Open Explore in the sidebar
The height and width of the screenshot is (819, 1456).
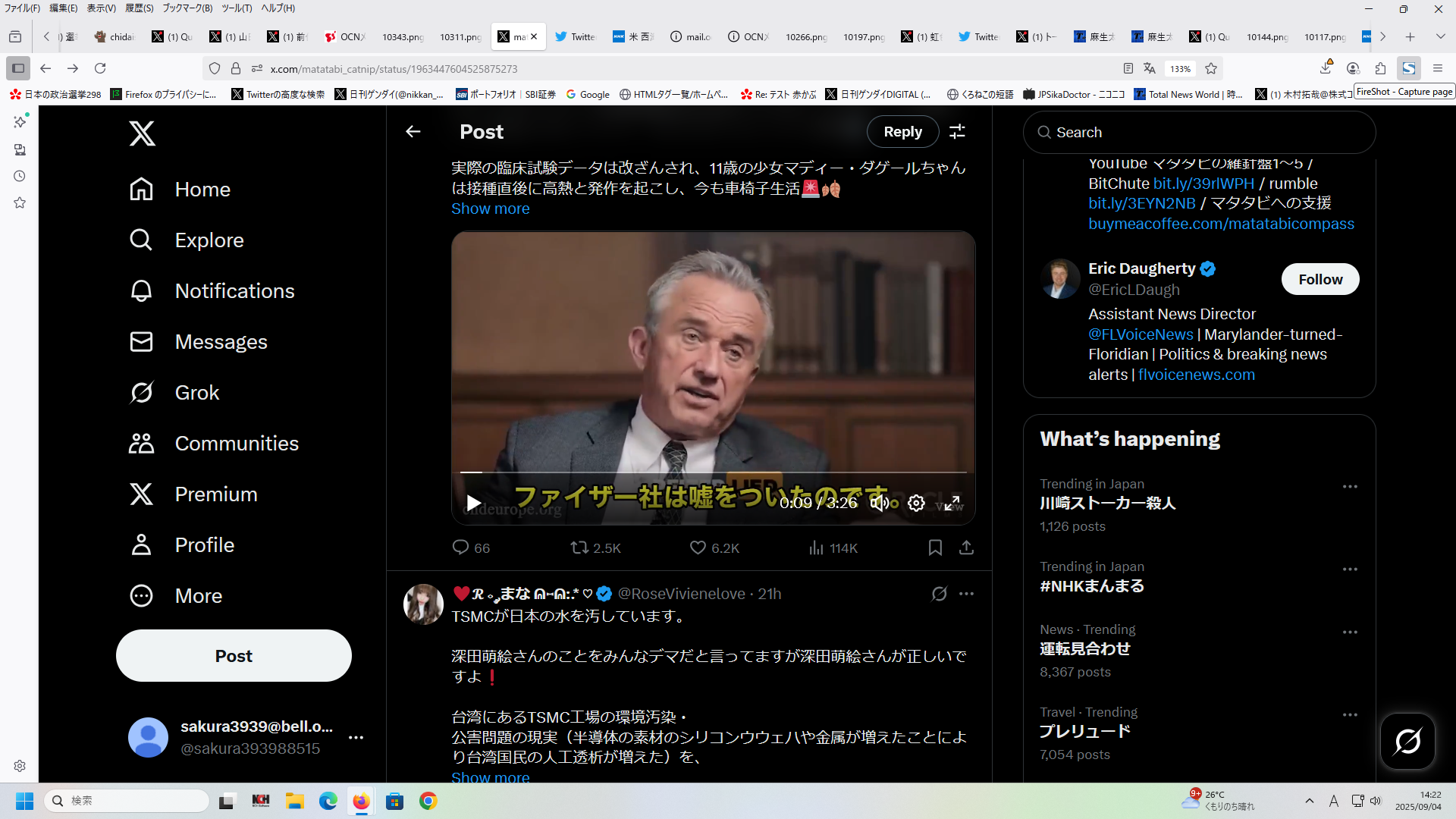(187, 240)
